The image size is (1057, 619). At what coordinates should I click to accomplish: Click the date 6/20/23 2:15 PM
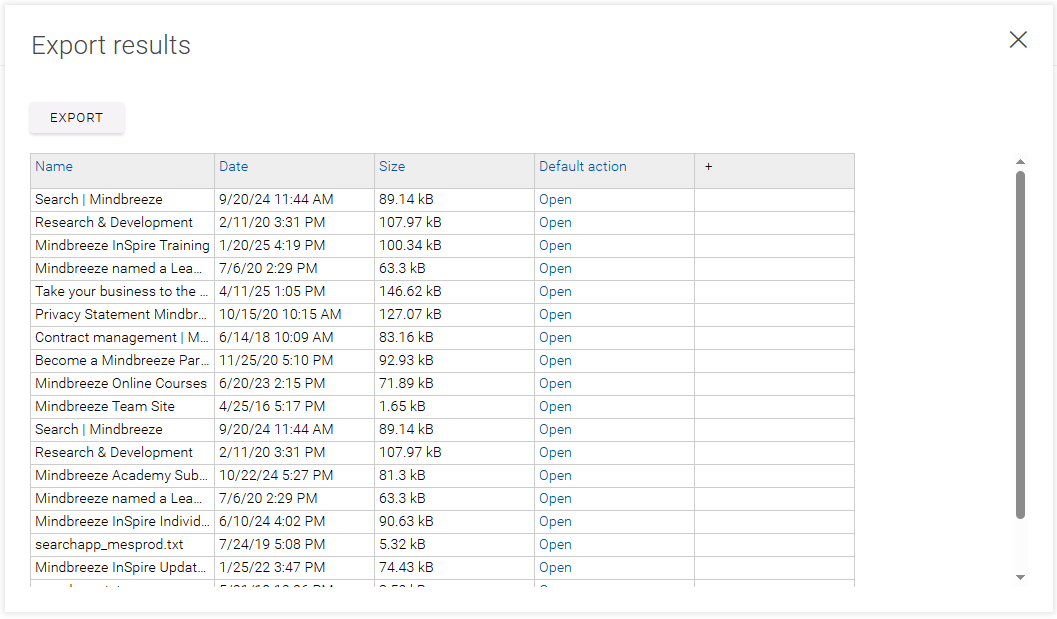pos(272,383)
